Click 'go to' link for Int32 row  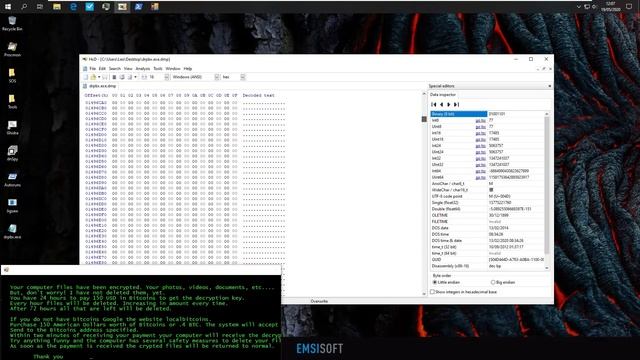(x=480, y=158)
